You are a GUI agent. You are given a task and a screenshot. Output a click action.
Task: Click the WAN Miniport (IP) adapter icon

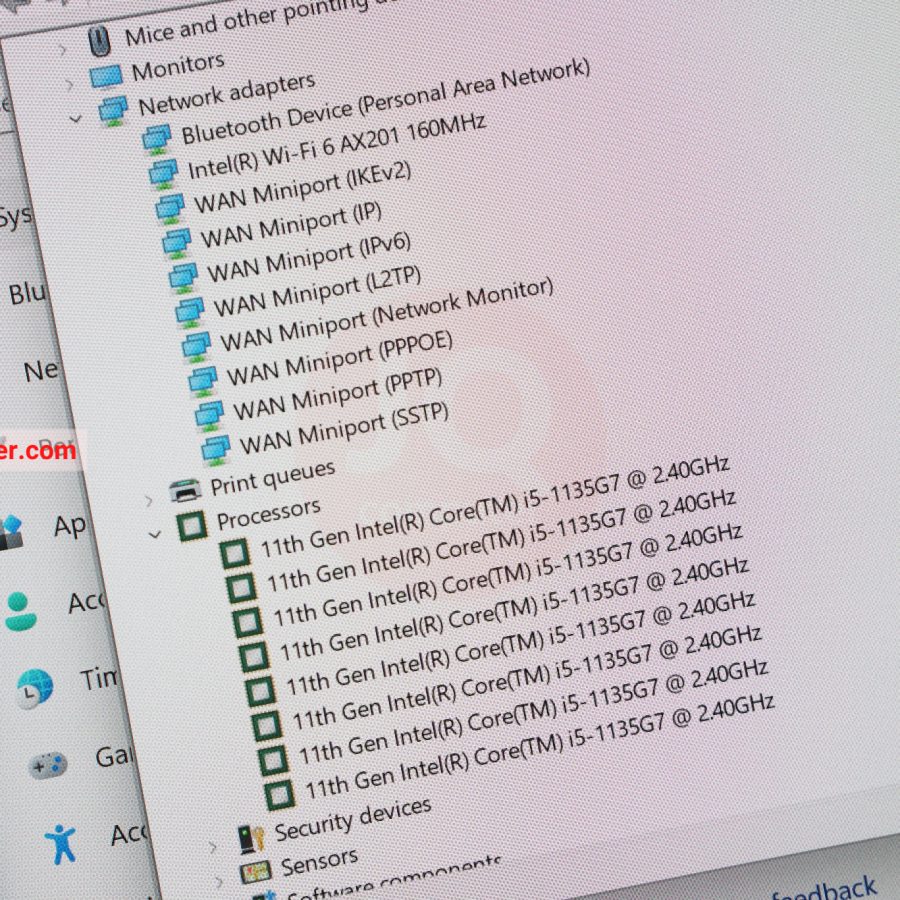177,243
